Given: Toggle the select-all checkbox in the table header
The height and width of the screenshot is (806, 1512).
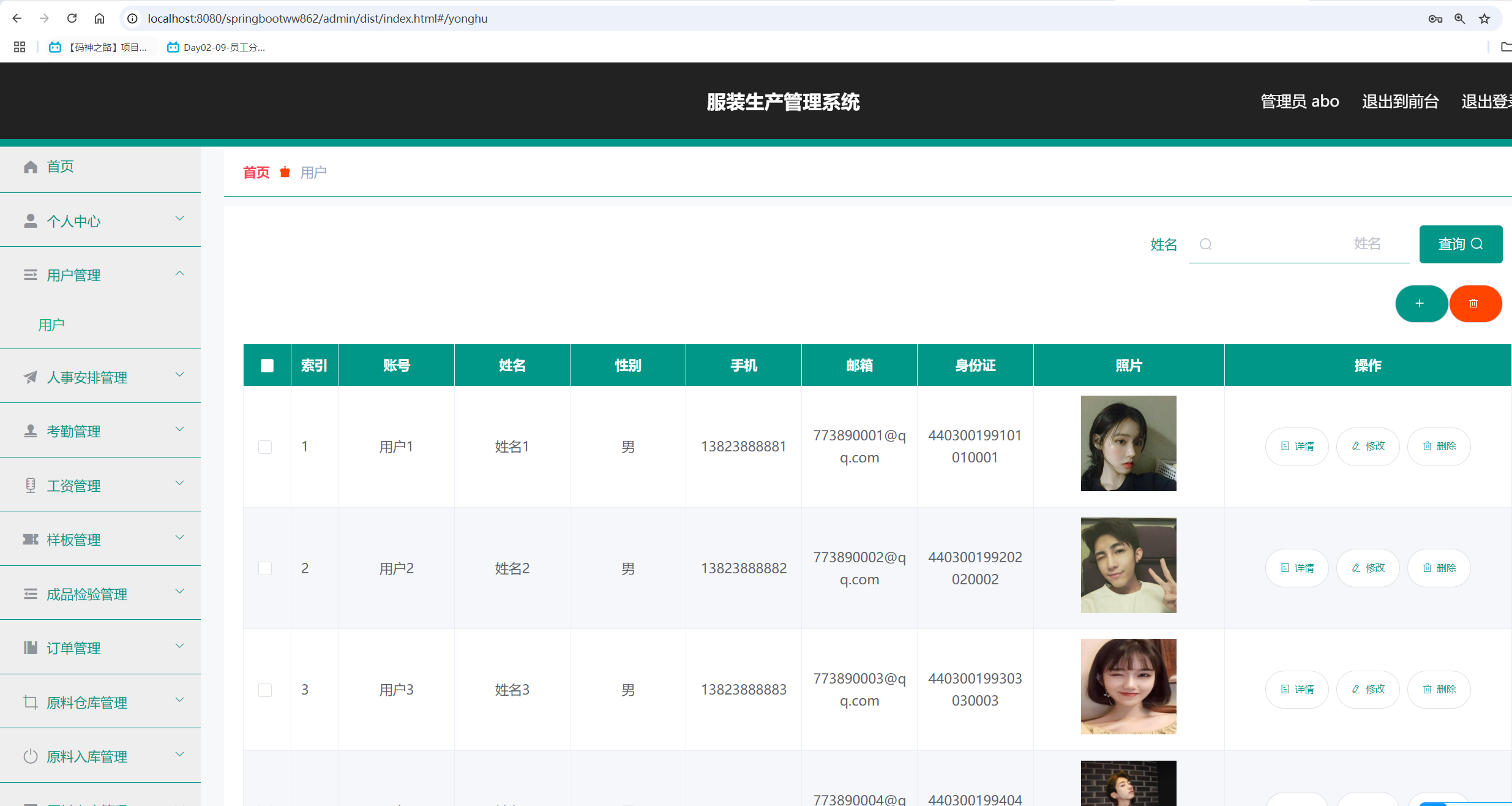Looking at the screenshot, I should point(267,366).
